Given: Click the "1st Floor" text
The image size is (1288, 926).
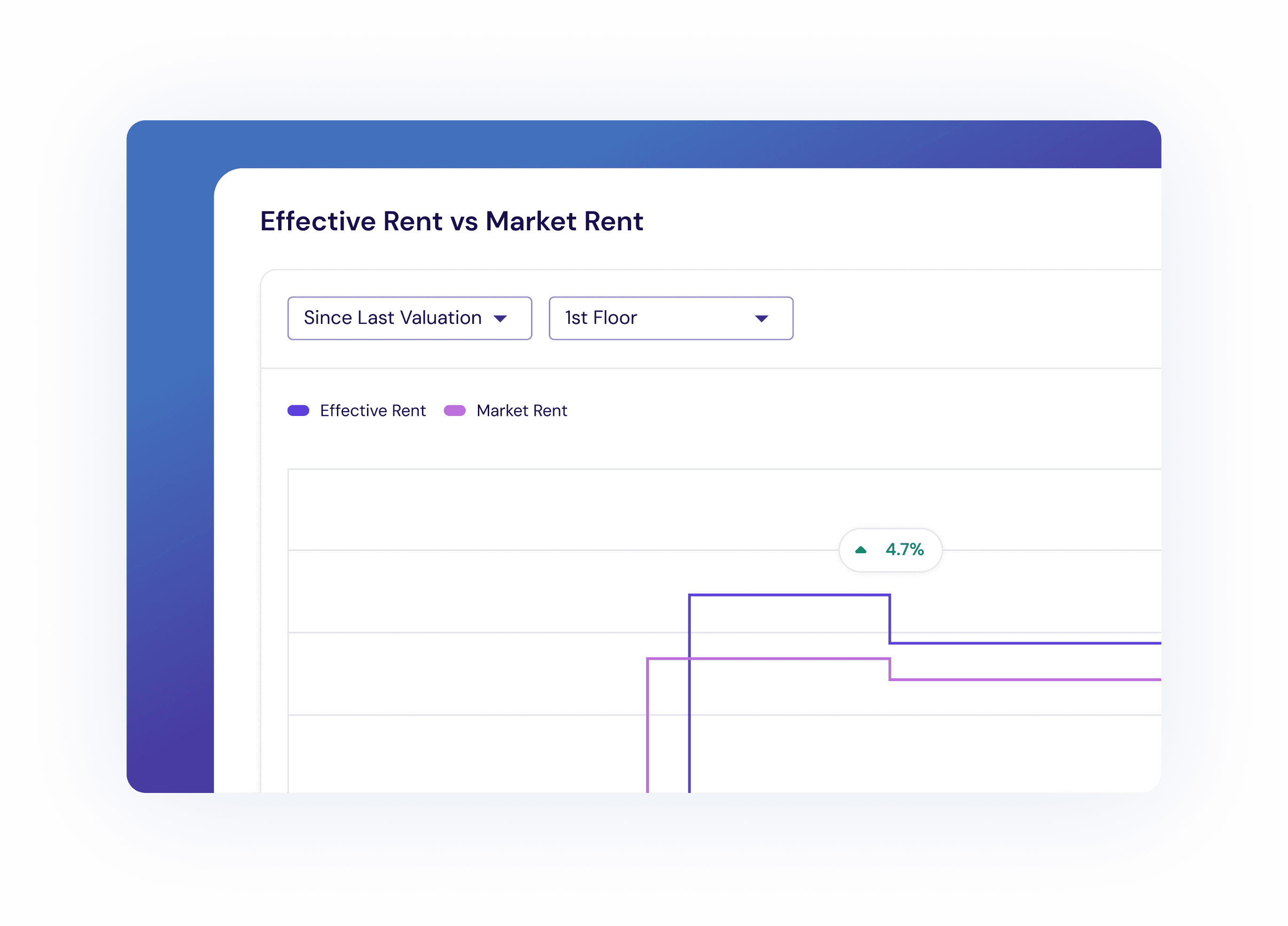Looking at the screenshot, I should click(601, 318).
